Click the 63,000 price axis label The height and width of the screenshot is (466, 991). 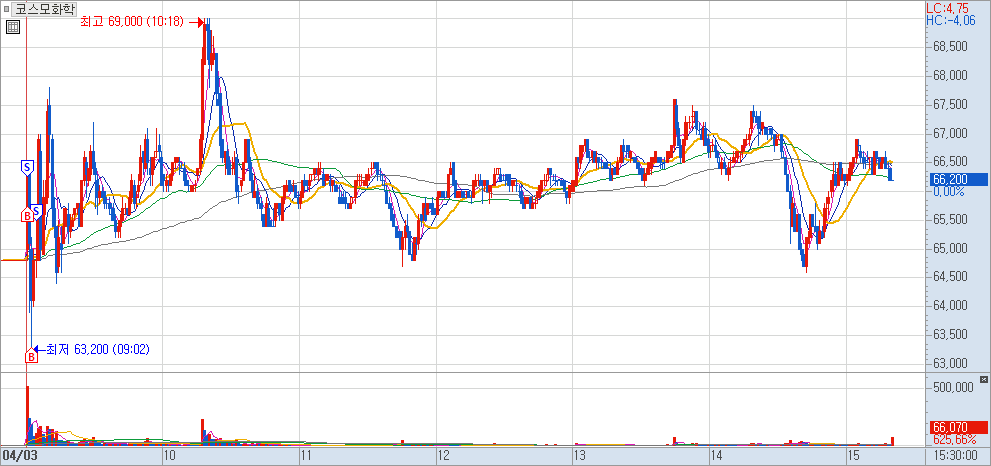click(x=950, y=364)
